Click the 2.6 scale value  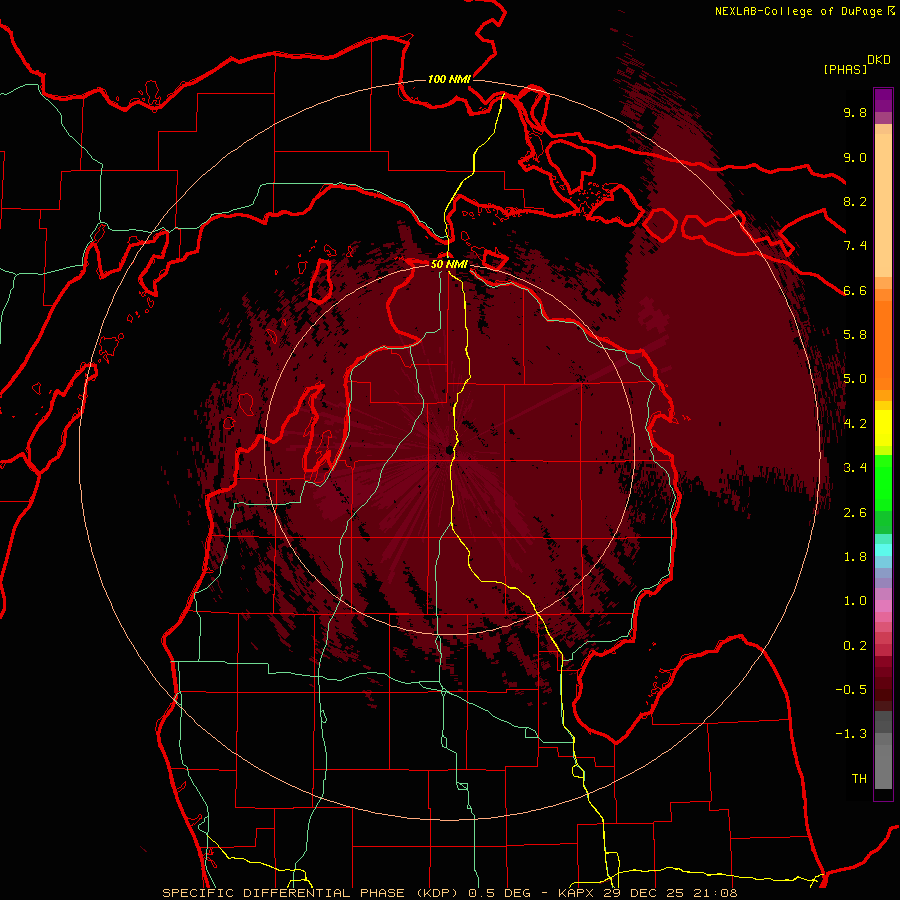pyautogui.click(x=855, y=513)
